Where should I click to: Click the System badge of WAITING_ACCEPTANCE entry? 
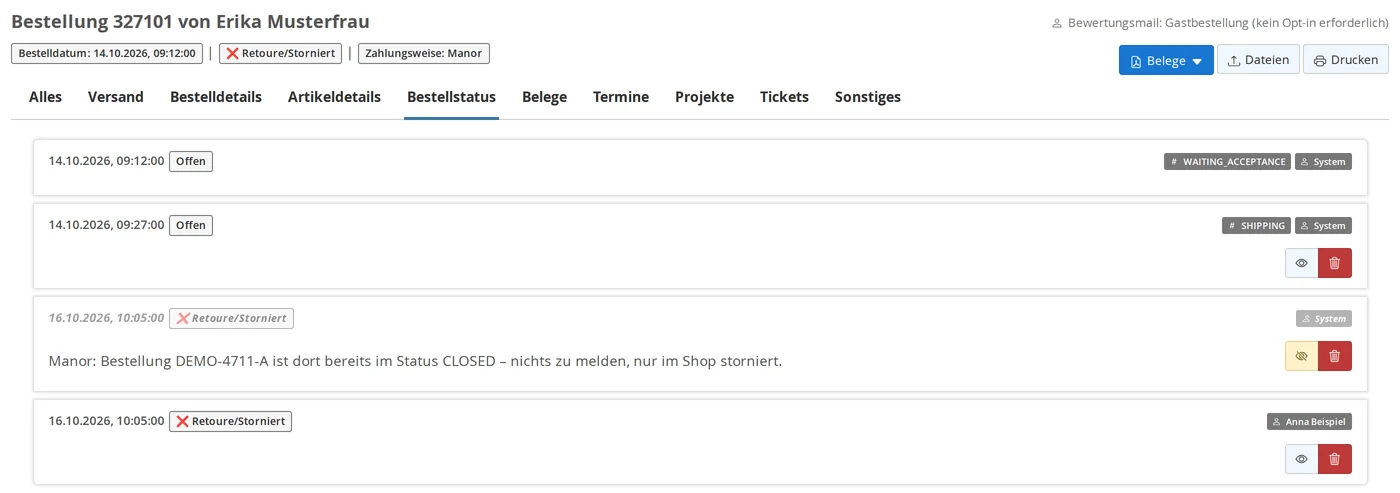(x=1323, y=161)
